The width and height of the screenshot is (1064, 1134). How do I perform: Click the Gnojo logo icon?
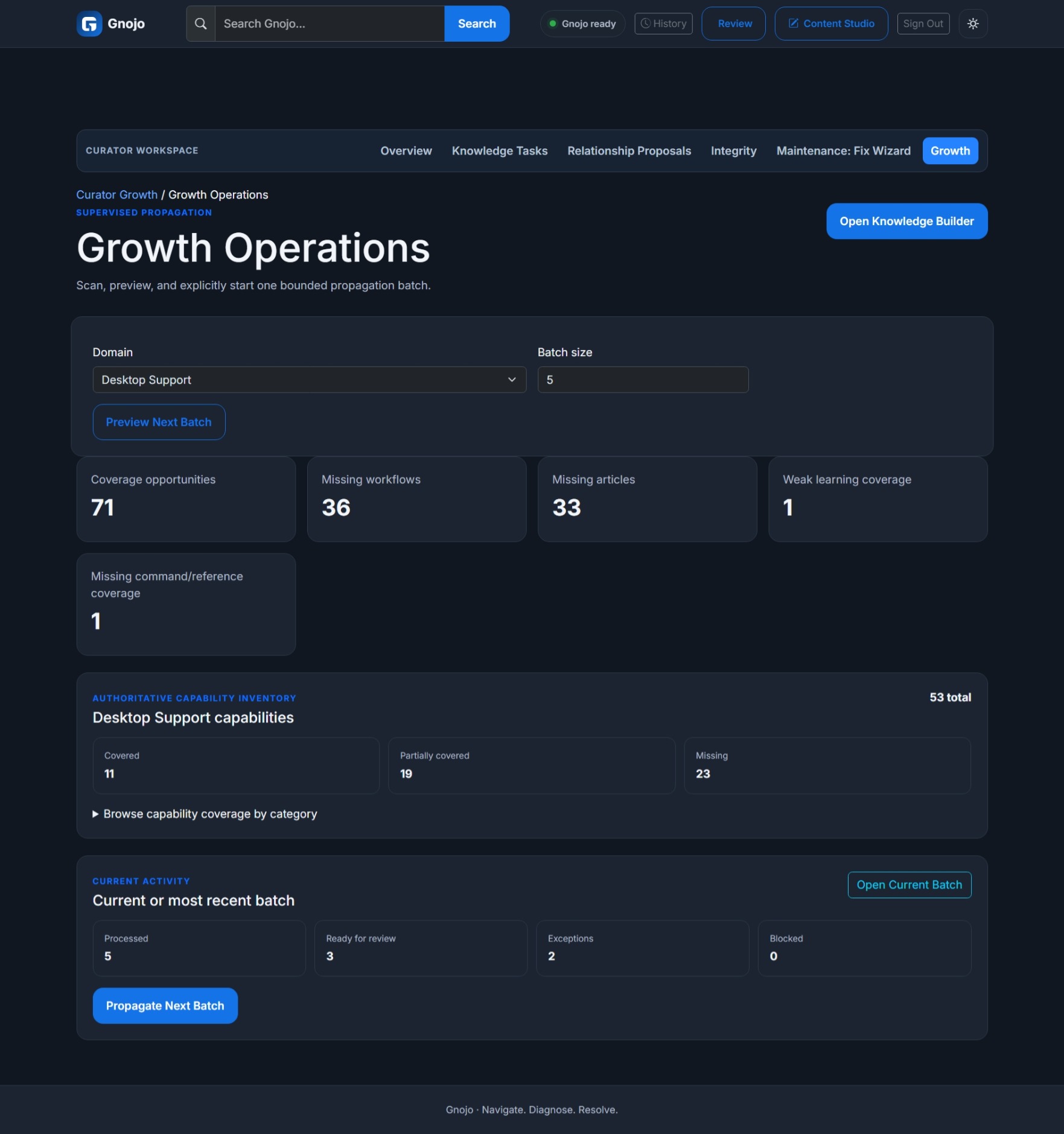[x=89, y=24]
